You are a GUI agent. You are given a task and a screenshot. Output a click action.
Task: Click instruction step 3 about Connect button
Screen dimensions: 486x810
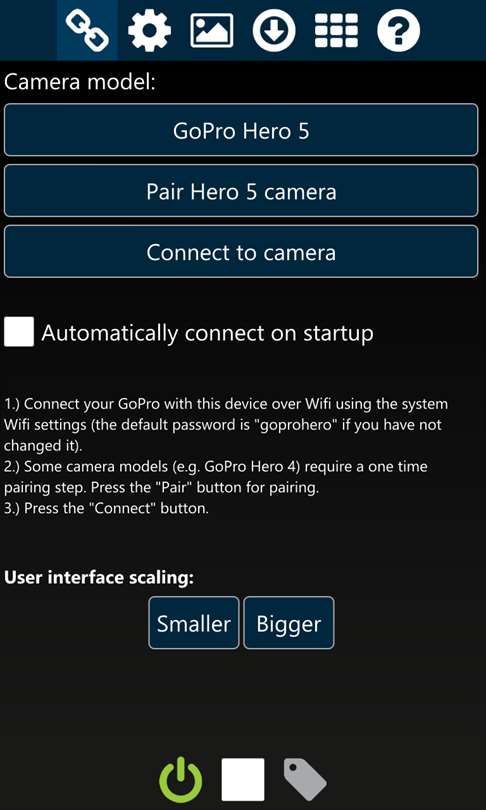(106, 508)
